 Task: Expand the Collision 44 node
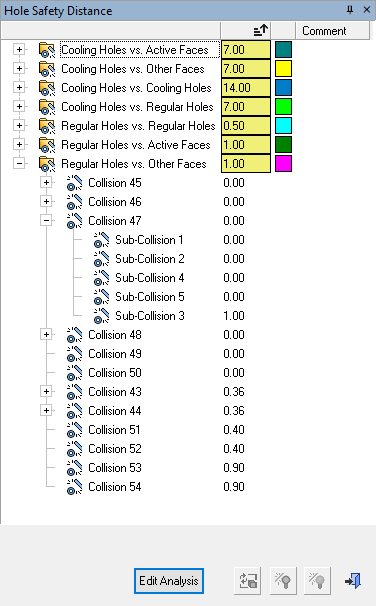click(46, 410)
